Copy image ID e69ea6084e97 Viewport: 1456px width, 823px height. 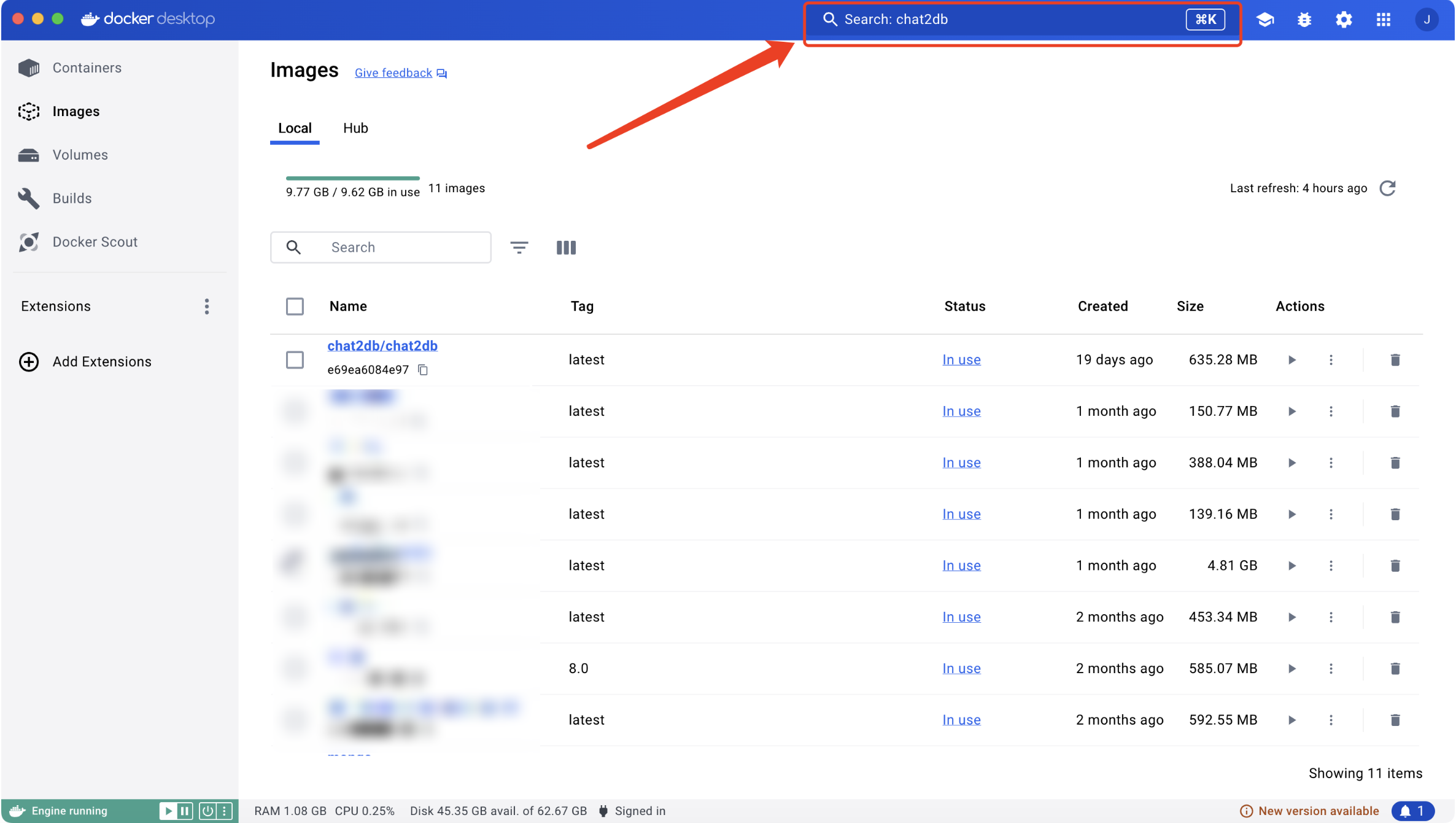point(423,370)
